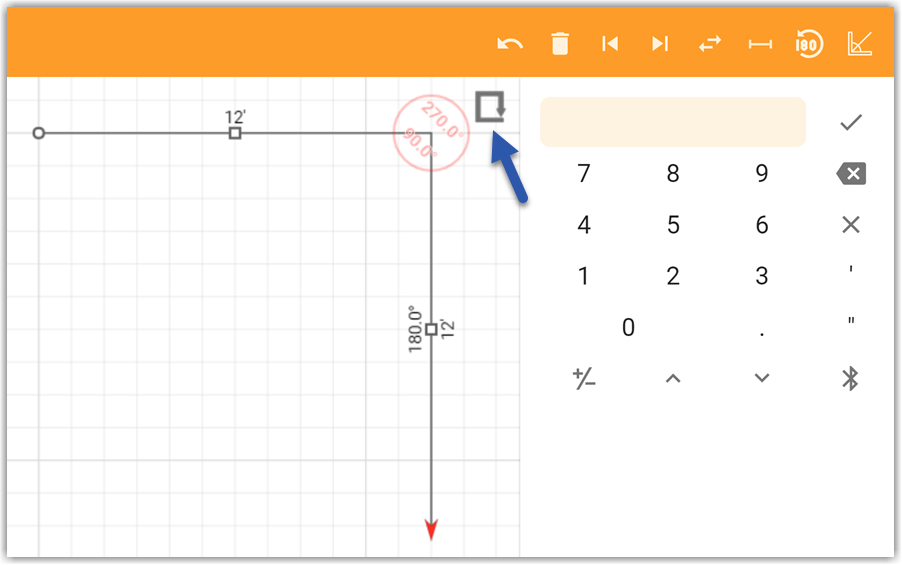Viewport: 902px width, 565px height.
Task: Close the shape with rectangle icon
Action: [490, 106]
